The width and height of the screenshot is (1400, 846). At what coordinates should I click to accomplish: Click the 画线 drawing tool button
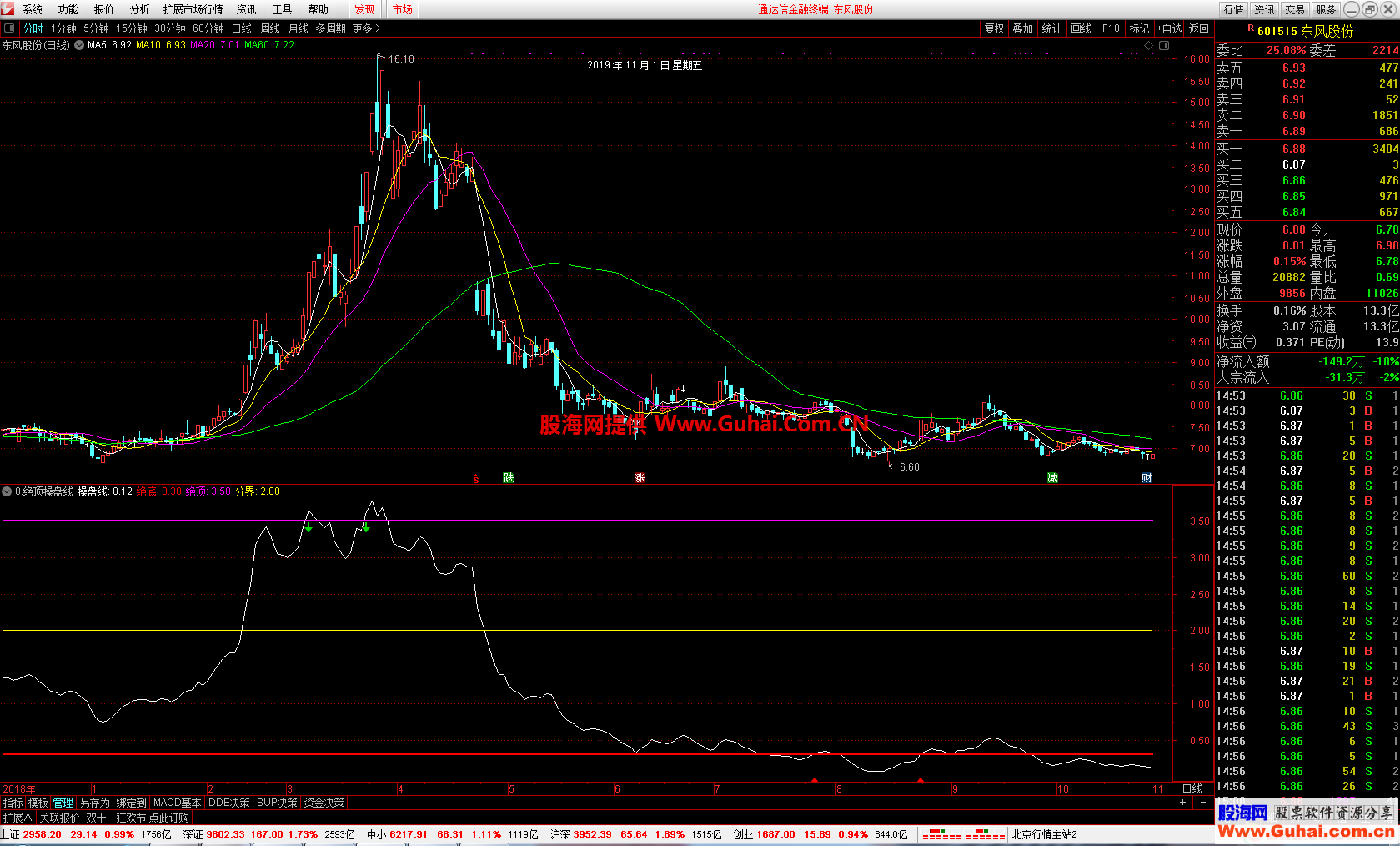[1081, 28]
